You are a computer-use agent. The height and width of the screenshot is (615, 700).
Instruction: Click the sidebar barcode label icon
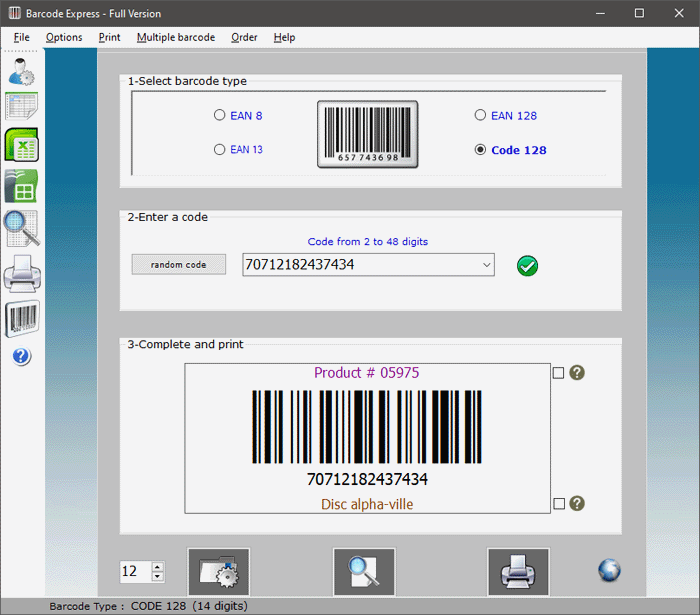(x=22, y=318)
